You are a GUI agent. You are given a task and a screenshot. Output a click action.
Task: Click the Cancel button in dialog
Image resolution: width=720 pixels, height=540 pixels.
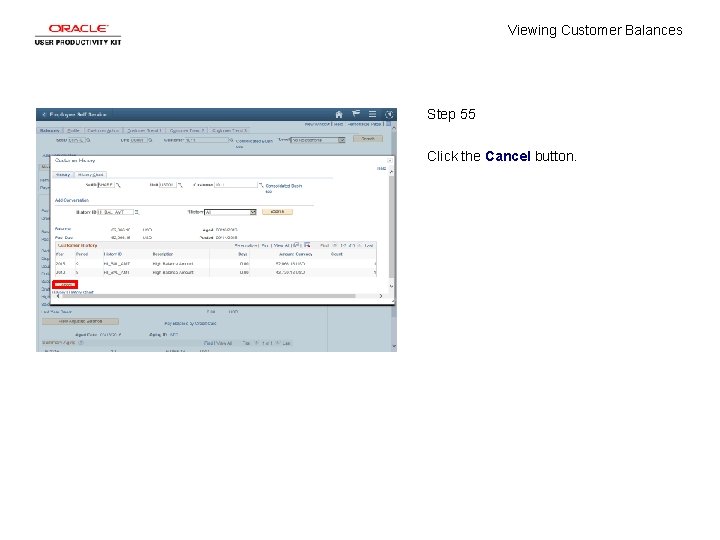[x=65, y=285]
